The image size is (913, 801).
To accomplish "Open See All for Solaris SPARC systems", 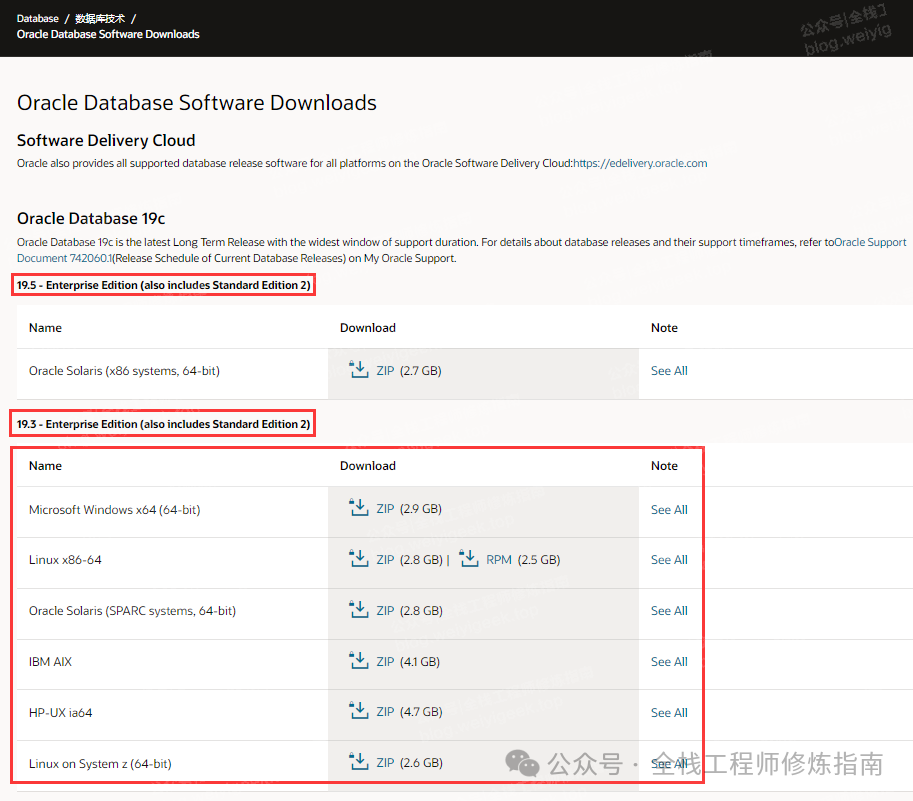I will click(x=669, y=611).
